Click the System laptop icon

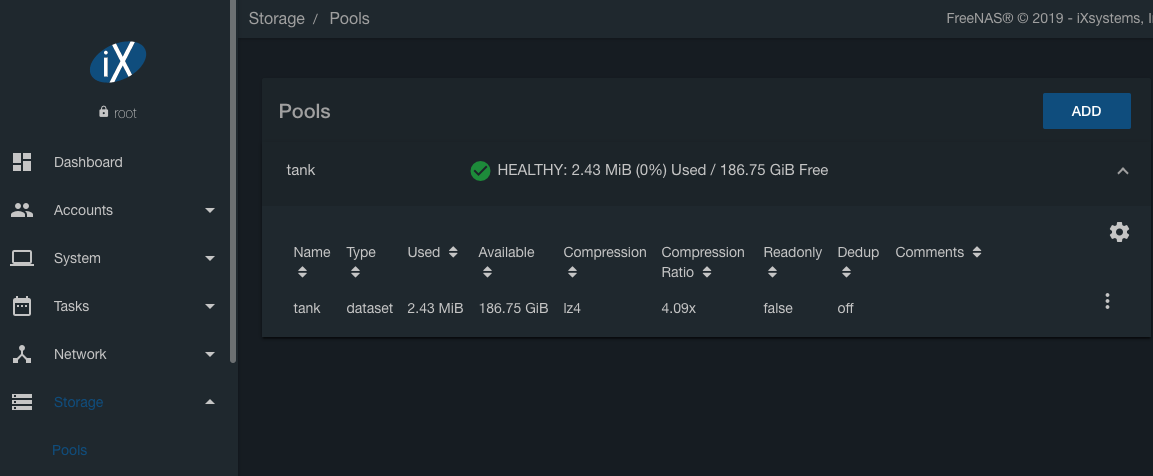point(22,258)
